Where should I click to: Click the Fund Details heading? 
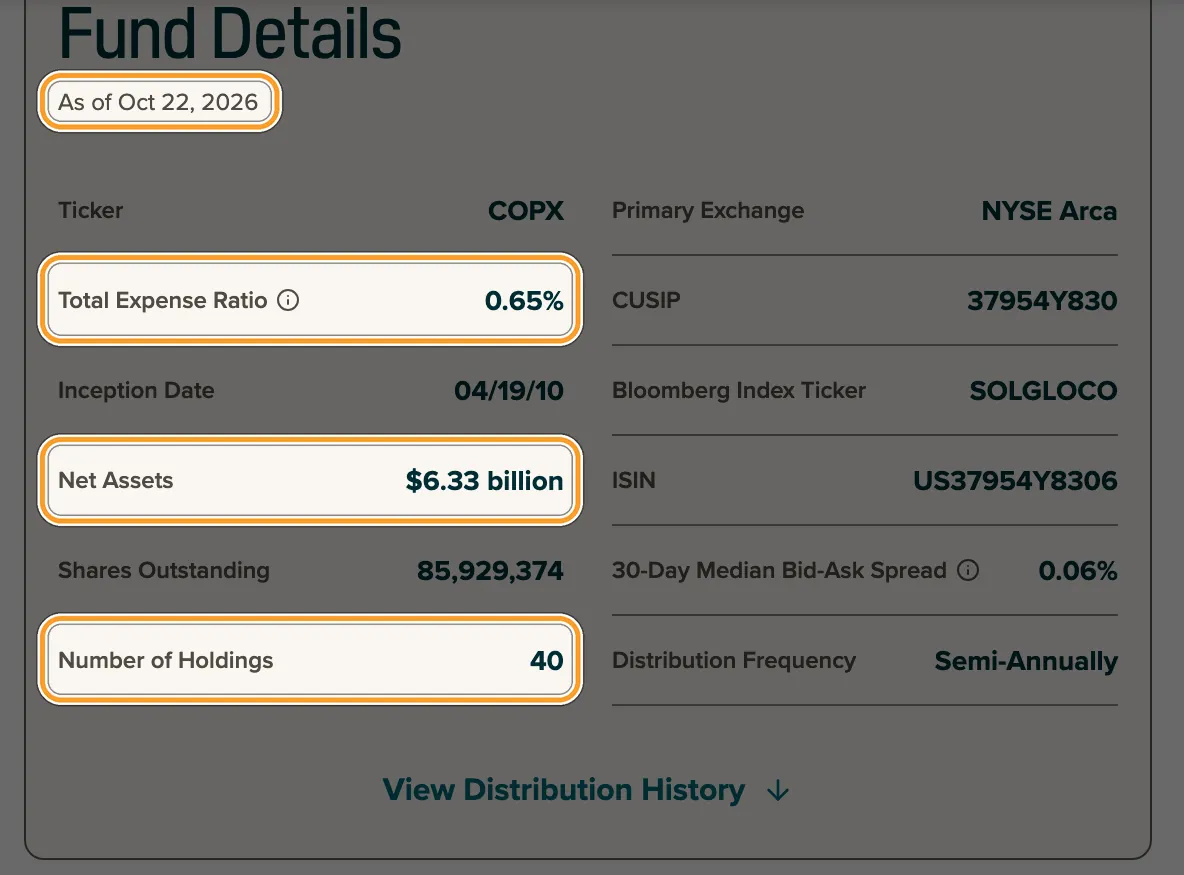click(230, 33)
